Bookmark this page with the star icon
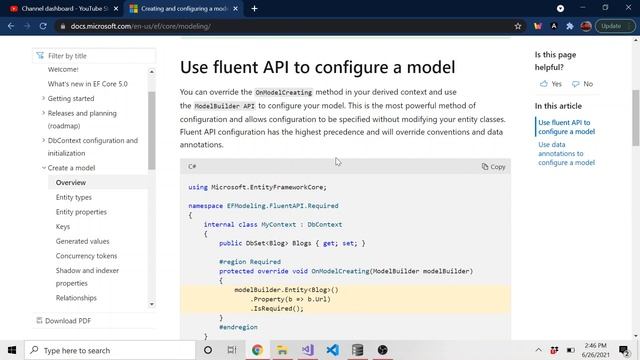The height and width of the screenshot is (360, 640). click(x=518, y=26)
